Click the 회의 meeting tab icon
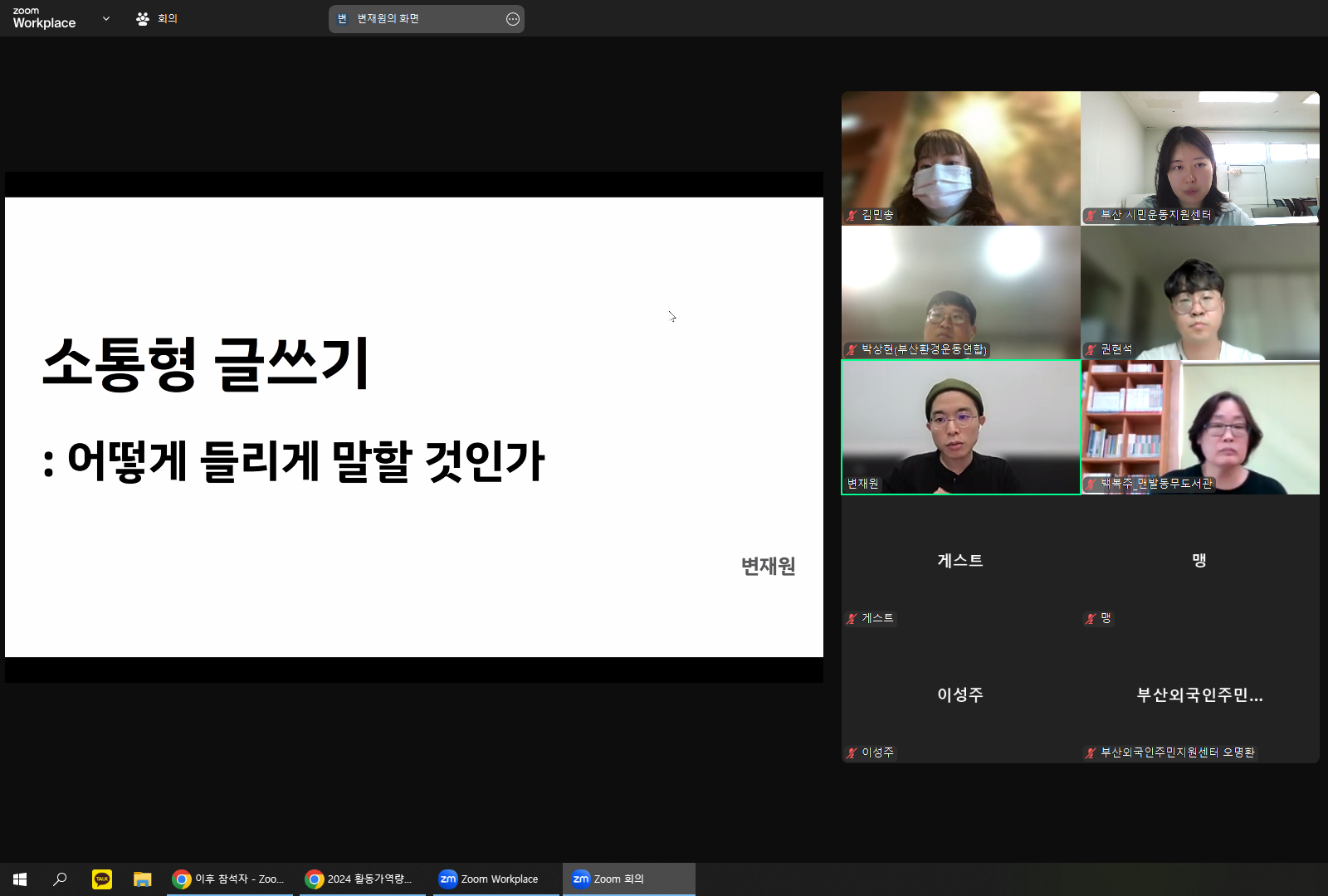Viewport: 1328px width, 896px height. click(143, 18)
